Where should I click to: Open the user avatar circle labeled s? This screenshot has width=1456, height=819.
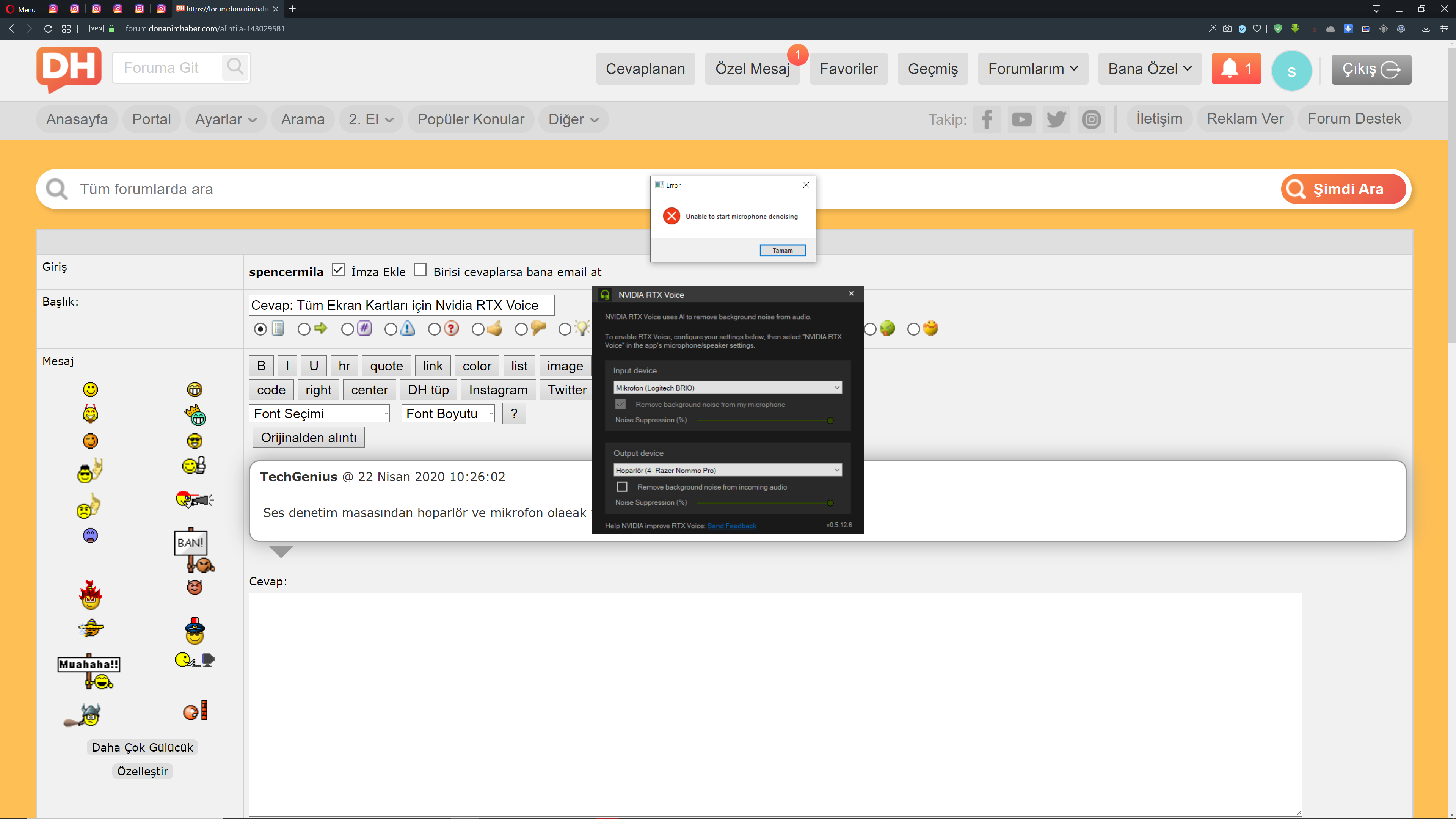pos(1291,70)
